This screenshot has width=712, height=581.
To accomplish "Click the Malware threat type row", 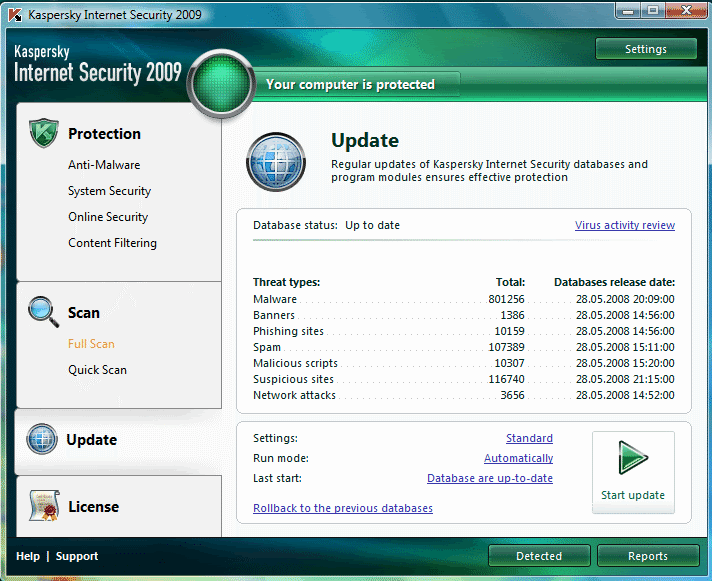I will tap(464, 299).
